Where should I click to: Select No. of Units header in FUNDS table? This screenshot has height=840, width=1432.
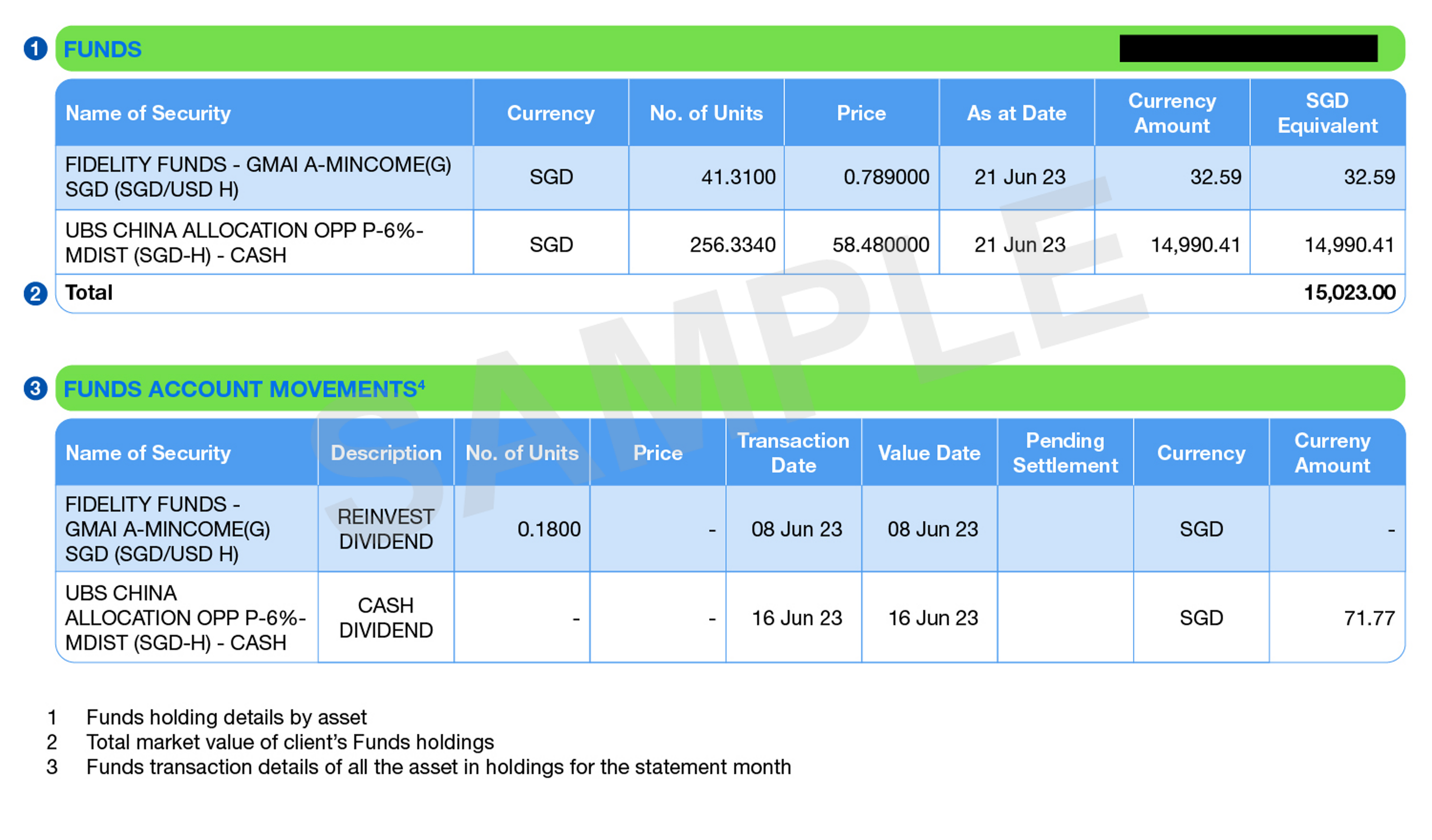pos(706,113)
